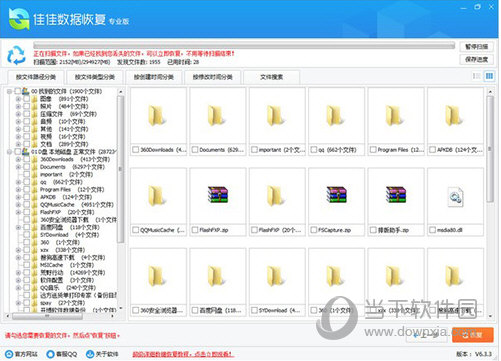
Task: Click the blue recycle scan-status icon
Action: (x=16, y=55)
